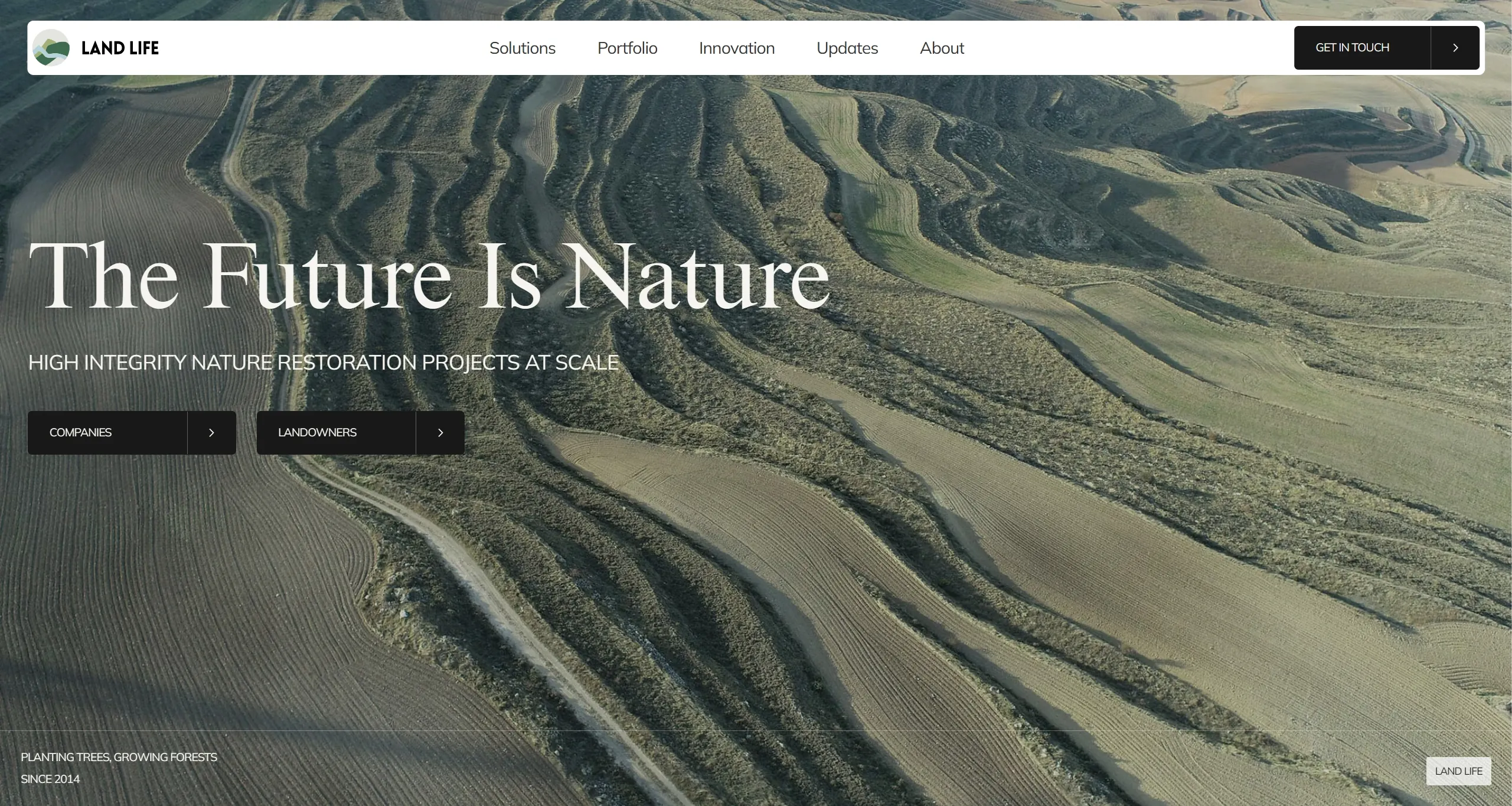Click the "Since 2014" footer text
This screenshot has height=806, width=1512.
pyautogui.click(x=50, y=779)
